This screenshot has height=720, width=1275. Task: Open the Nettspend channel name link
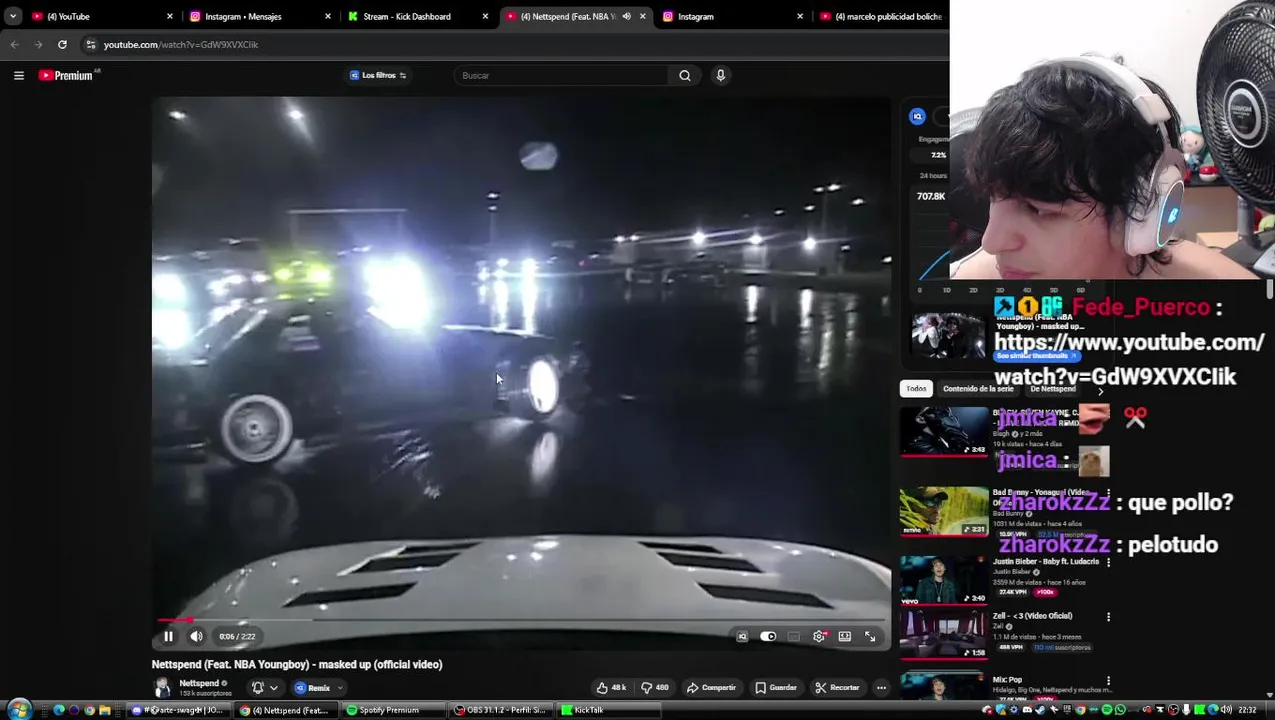click(x=198, y=683)
